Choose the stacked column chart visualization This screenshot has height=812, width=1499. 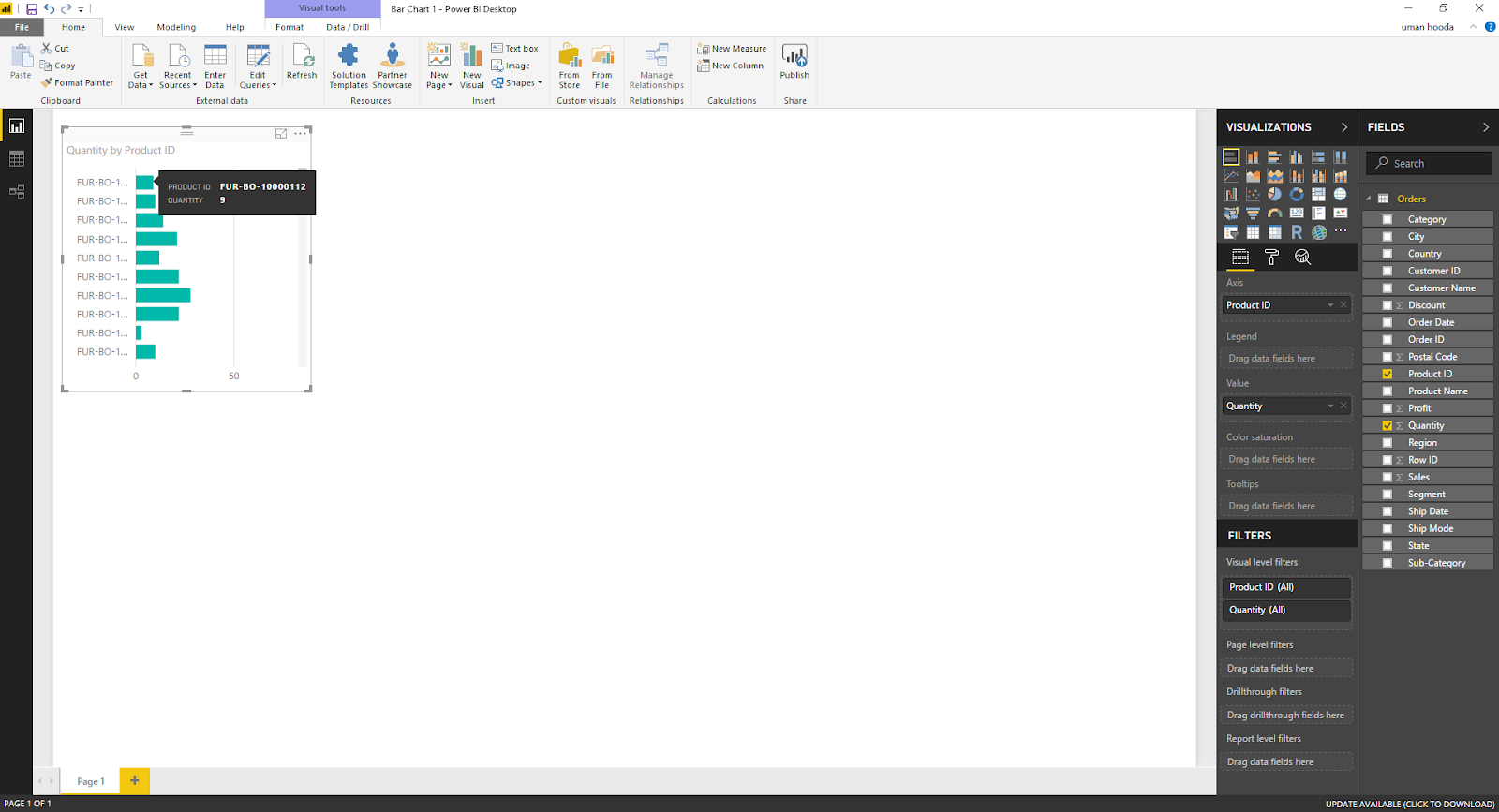[1253, 157]
